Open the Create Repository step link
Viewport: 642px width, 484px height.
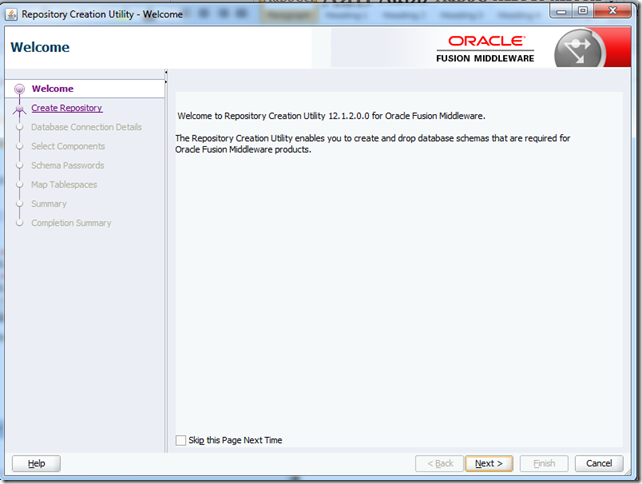67,108
